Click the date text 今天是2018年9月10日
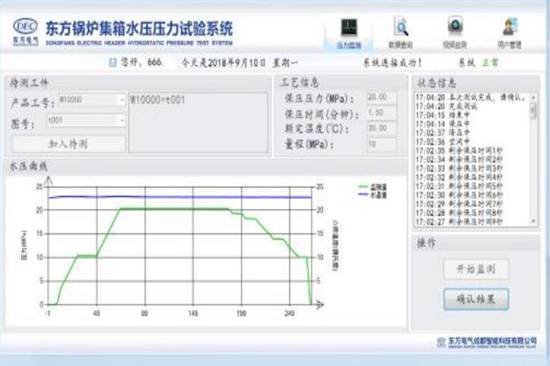 coord(224,63)
